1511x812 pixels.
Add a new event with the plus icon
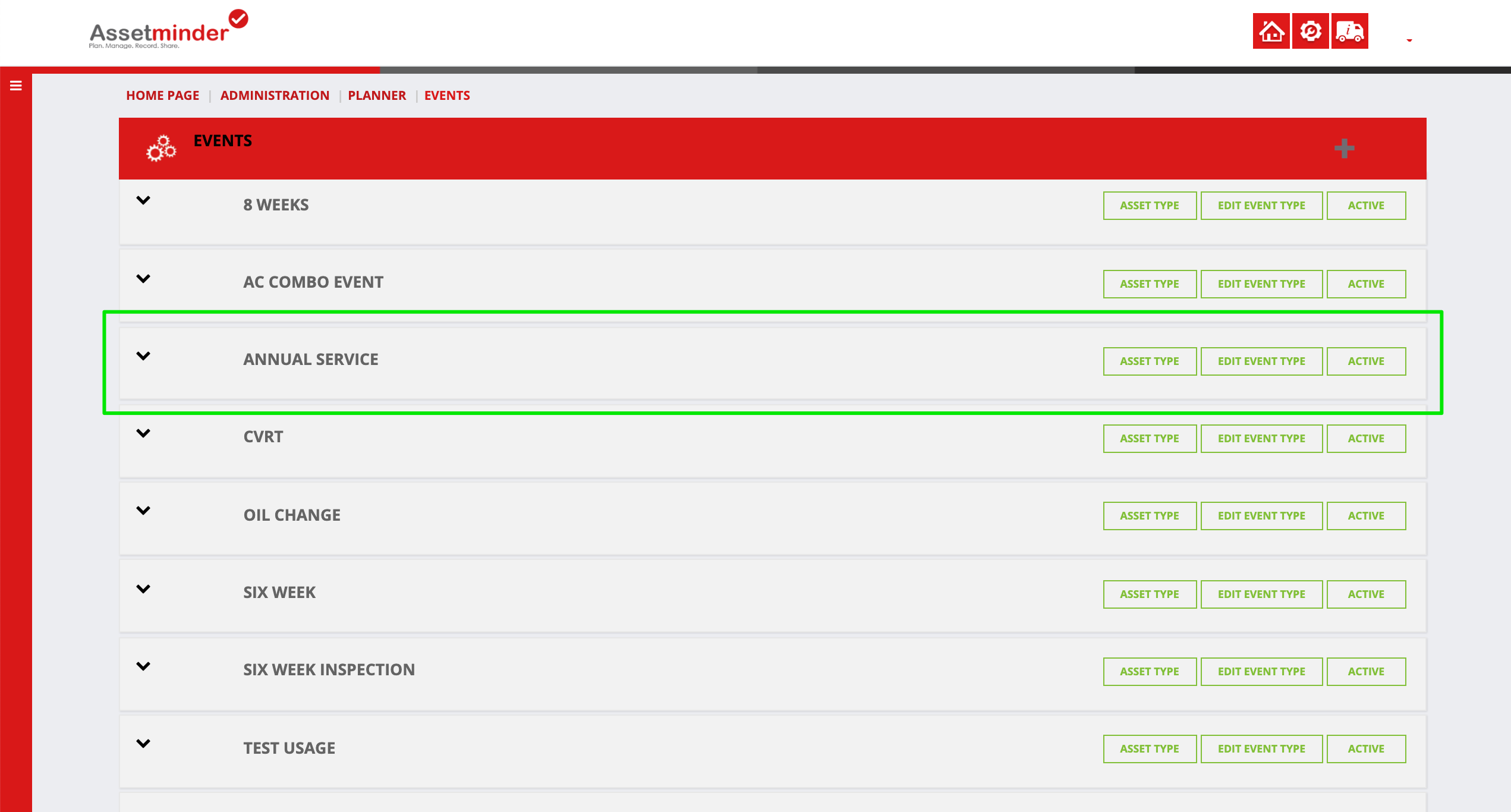pos(1344,148)
